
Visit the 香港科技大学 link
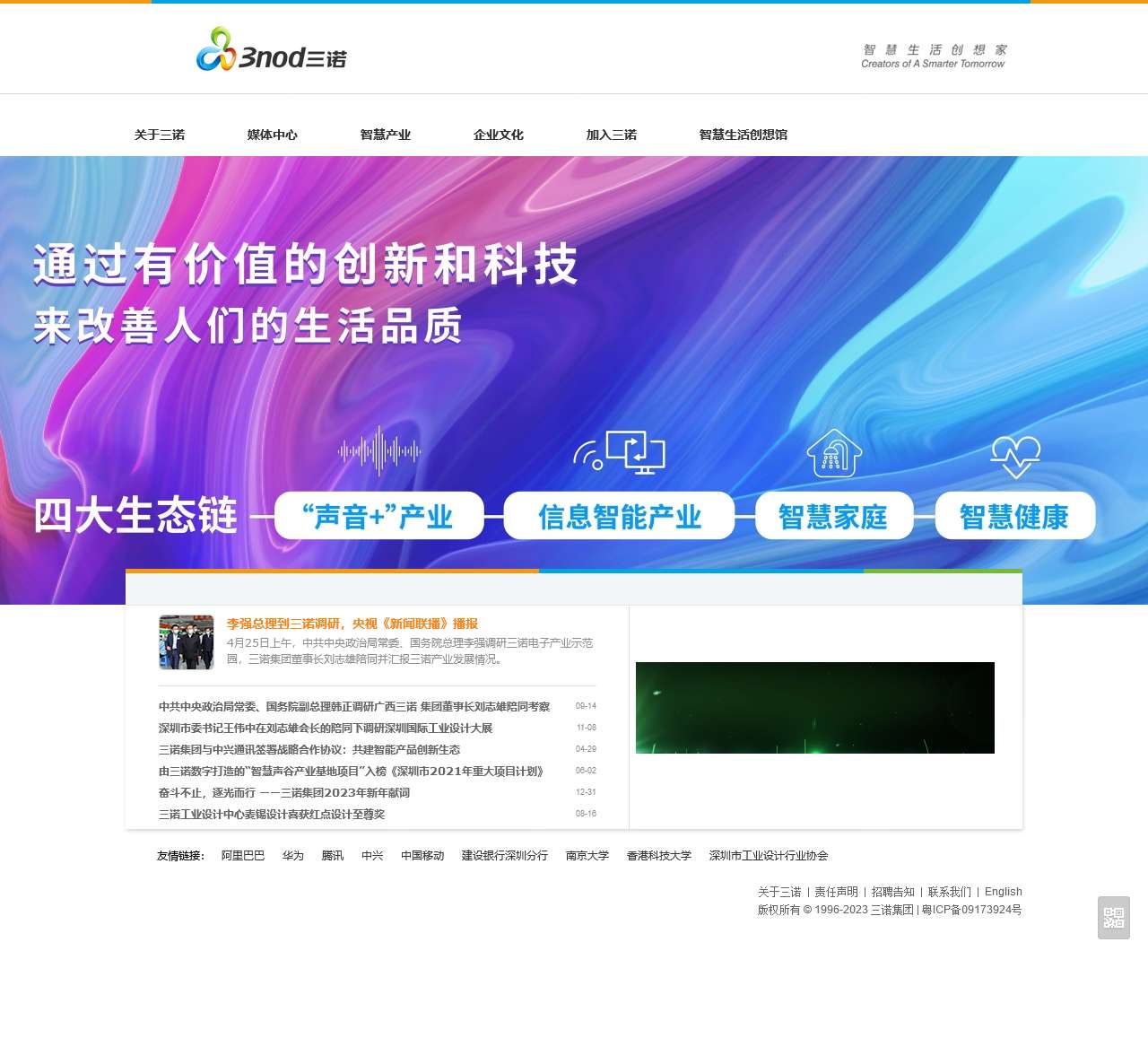[x=659, y=856]
